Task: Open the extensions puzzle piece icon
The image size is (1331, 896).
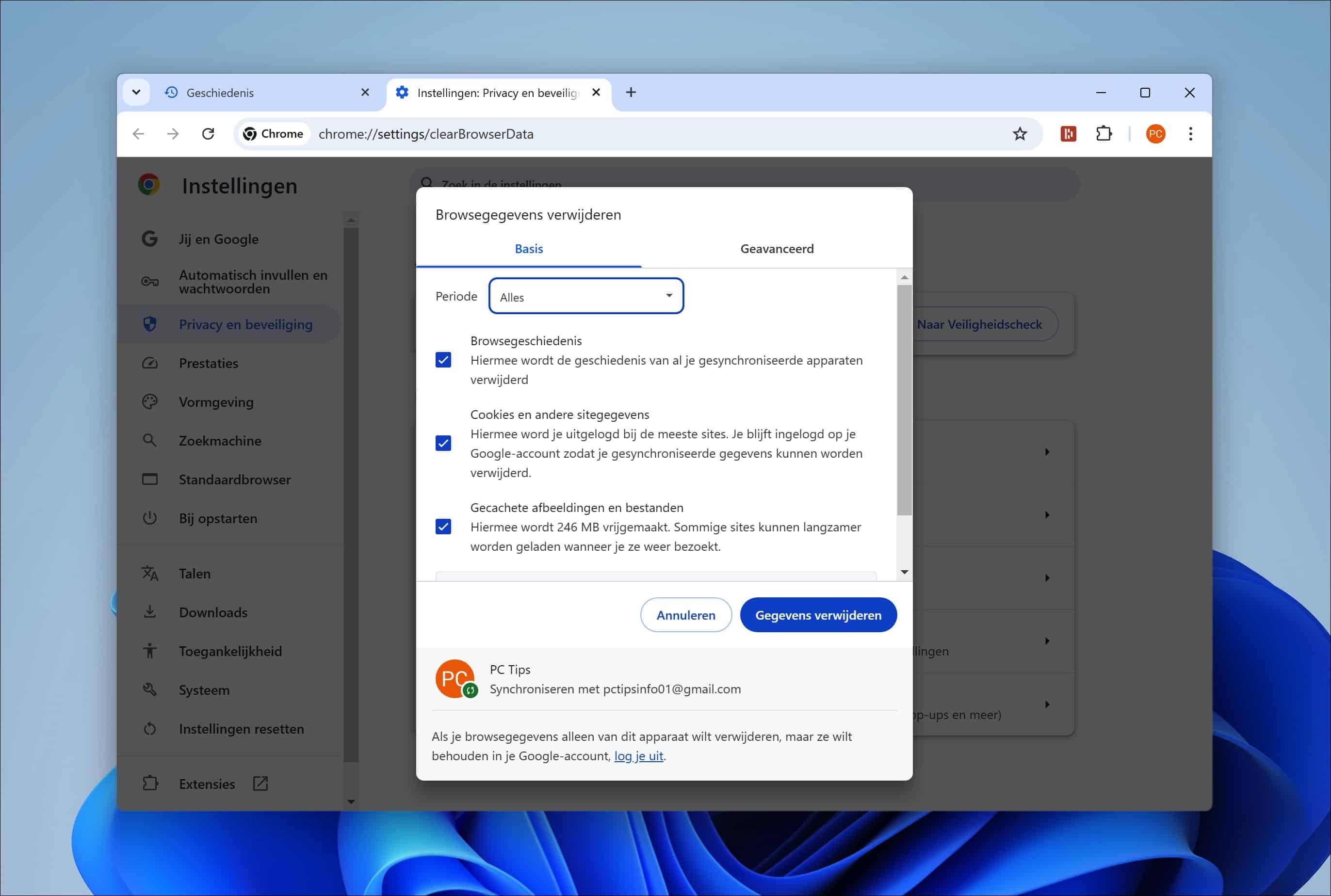Action: (x=1104, y=133)
